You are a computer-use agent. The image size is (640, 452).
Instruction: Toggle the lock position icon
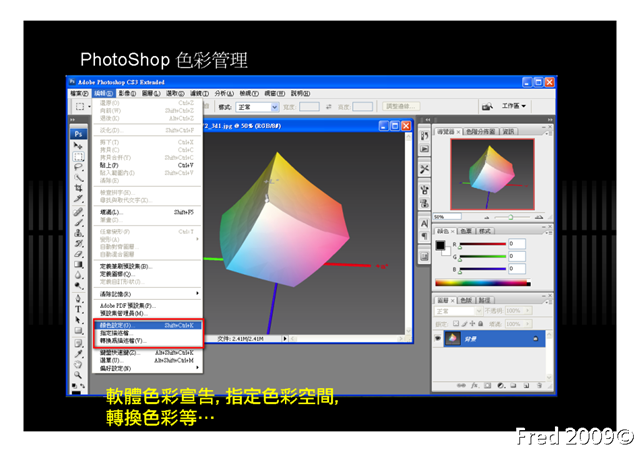click(472, 323)
